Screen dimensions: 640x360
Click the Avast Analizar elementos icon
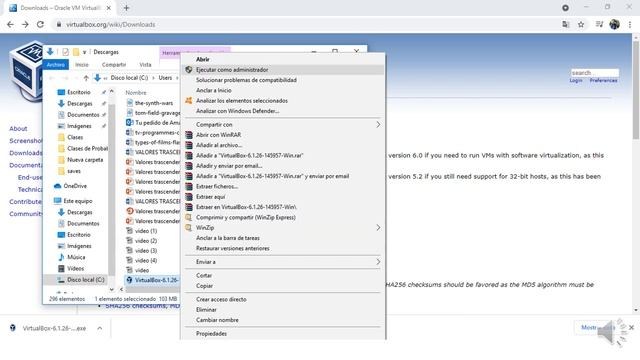pyautogui.click(x=189, y=100)
